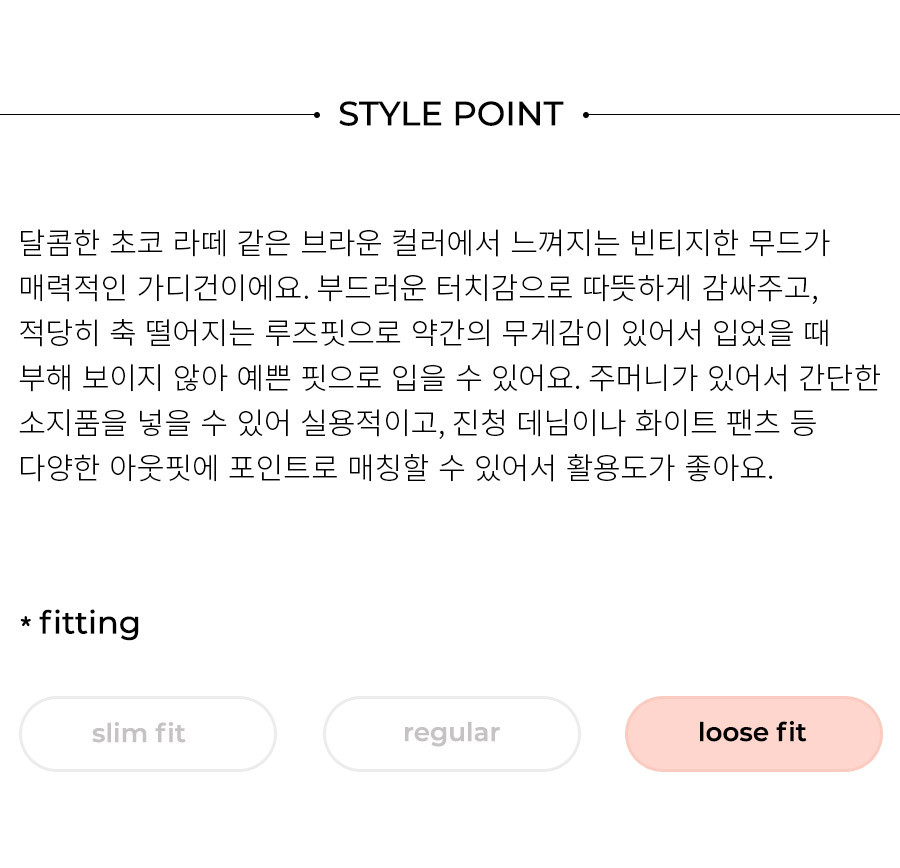900x868 pixels.
Task: Click the phrase 활용도가 좋아요 in last line
Action: 669,468
